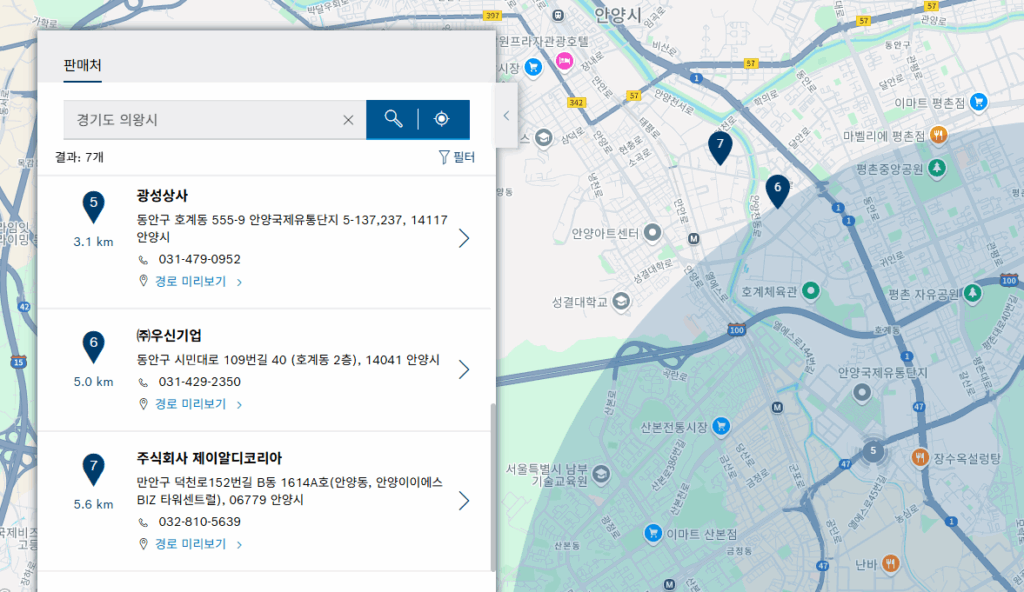Image resolution: width=1024 pixels, height=592 pixels.
Task: Call 031-429-2350 phone number
Action: click(x=199, y=382)
